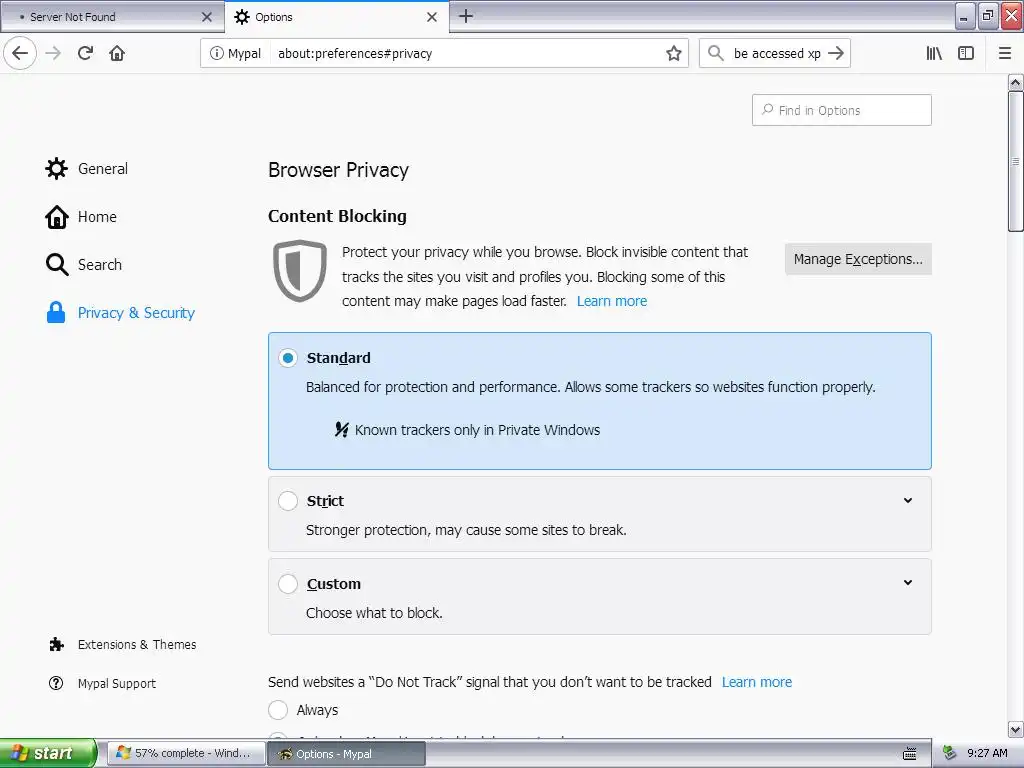Open the Library icon in toolbar
Screen dimensions: 1024x768
[934, 53]
